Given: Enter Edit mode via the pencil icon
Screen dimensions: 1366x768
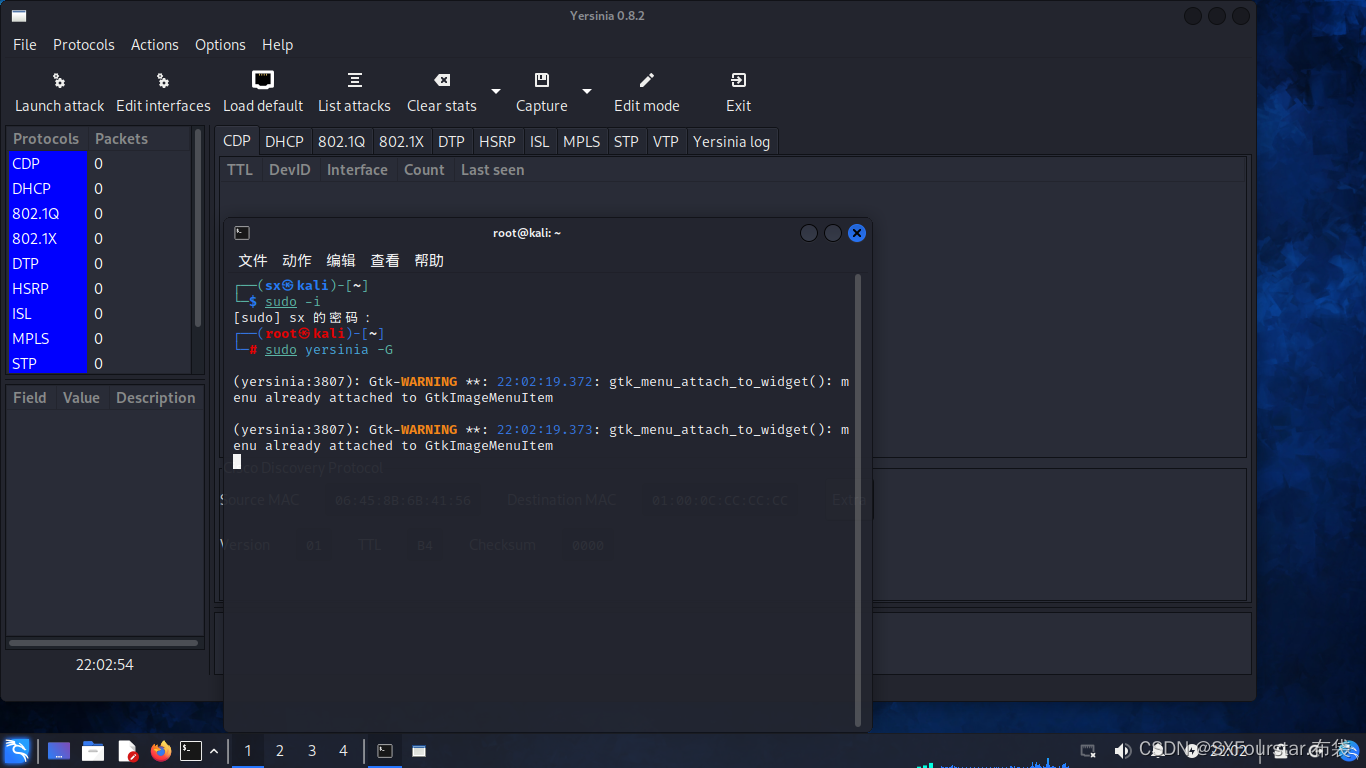Looking at the screenshot, I should (646, 92).
